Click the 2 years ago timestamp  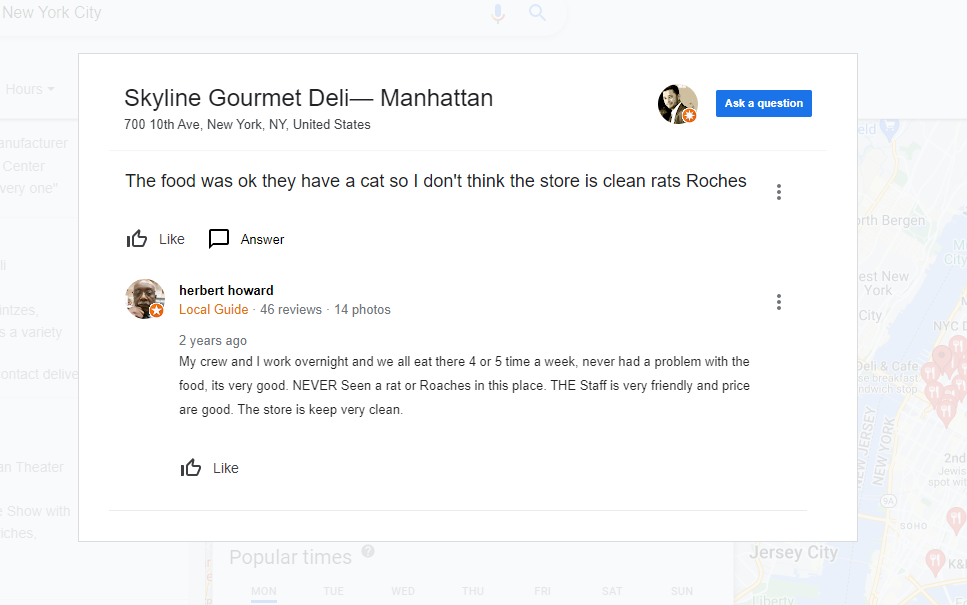click(213, 340)
